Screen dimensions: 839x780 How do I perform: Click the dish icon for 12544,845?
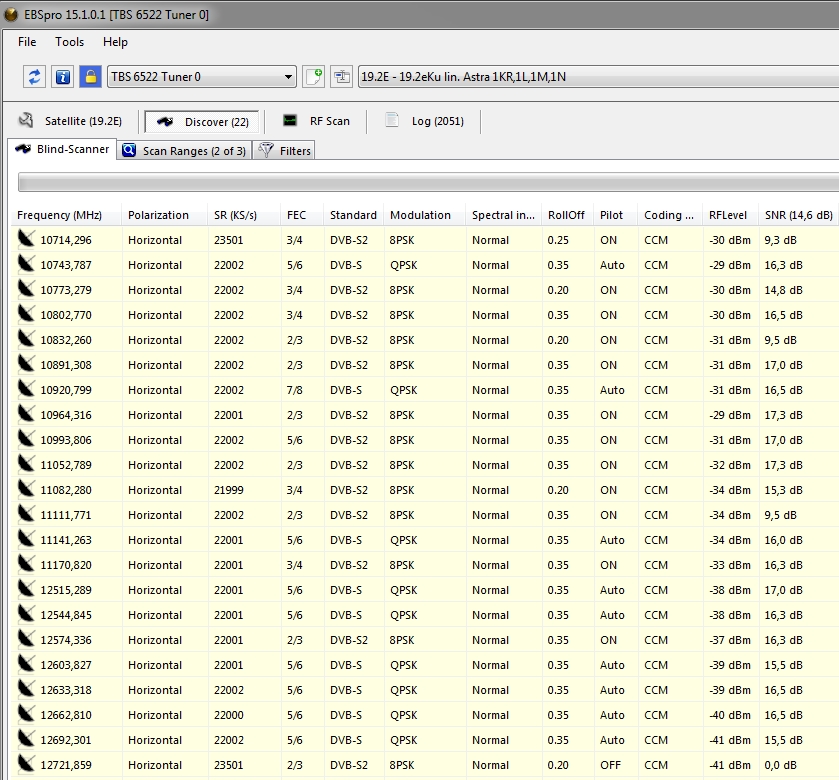tap(26, 614)
